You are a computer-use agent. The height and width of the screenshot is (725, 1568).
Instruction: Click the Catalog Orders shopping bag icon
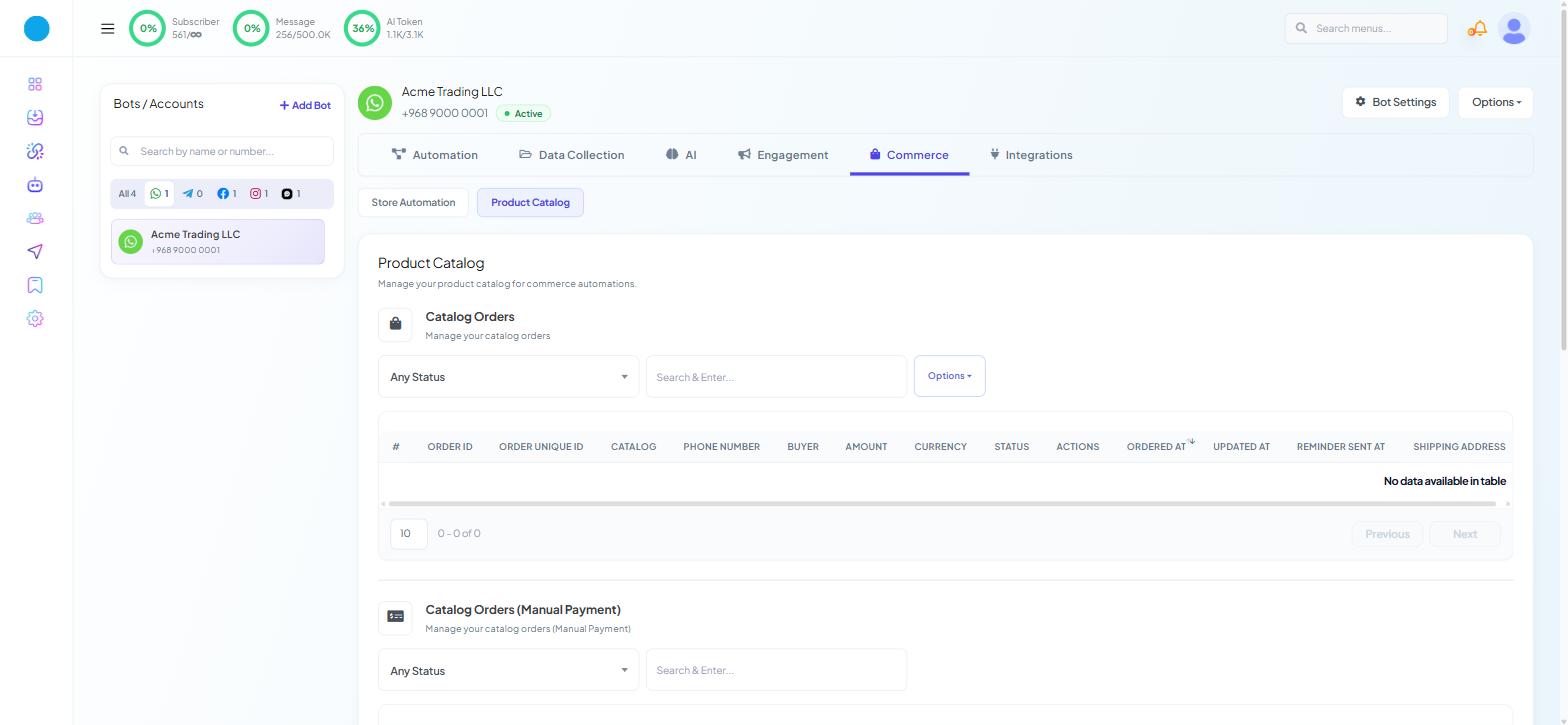395,324
